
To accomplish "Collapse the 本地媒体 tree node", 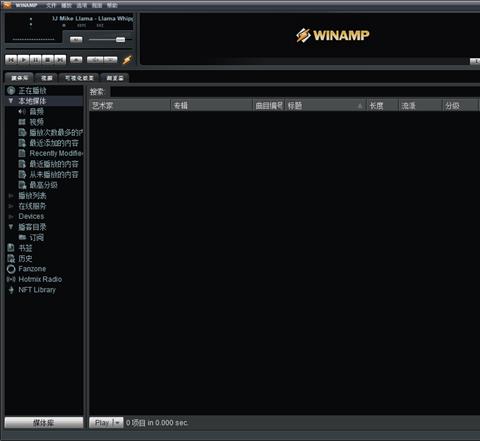I will [11, 101].
